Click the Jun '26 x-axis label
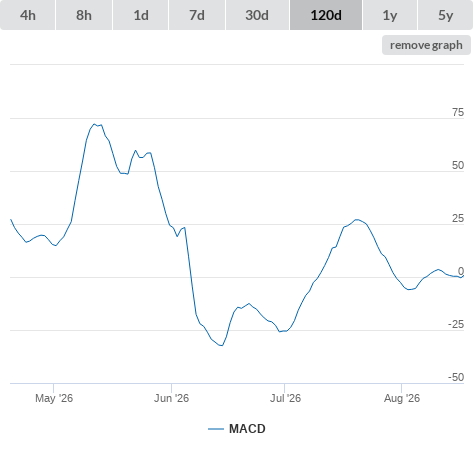Viewport: 474px width, 455px height. point(171,398)
